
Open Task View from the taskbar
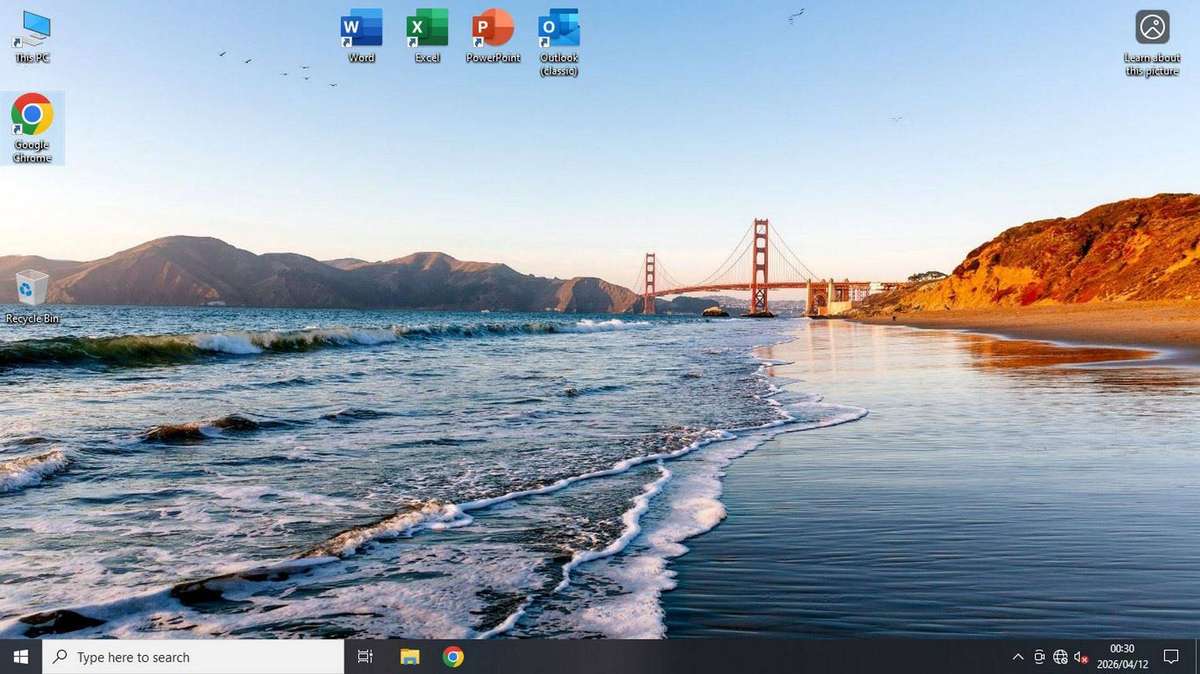[365, 657]
